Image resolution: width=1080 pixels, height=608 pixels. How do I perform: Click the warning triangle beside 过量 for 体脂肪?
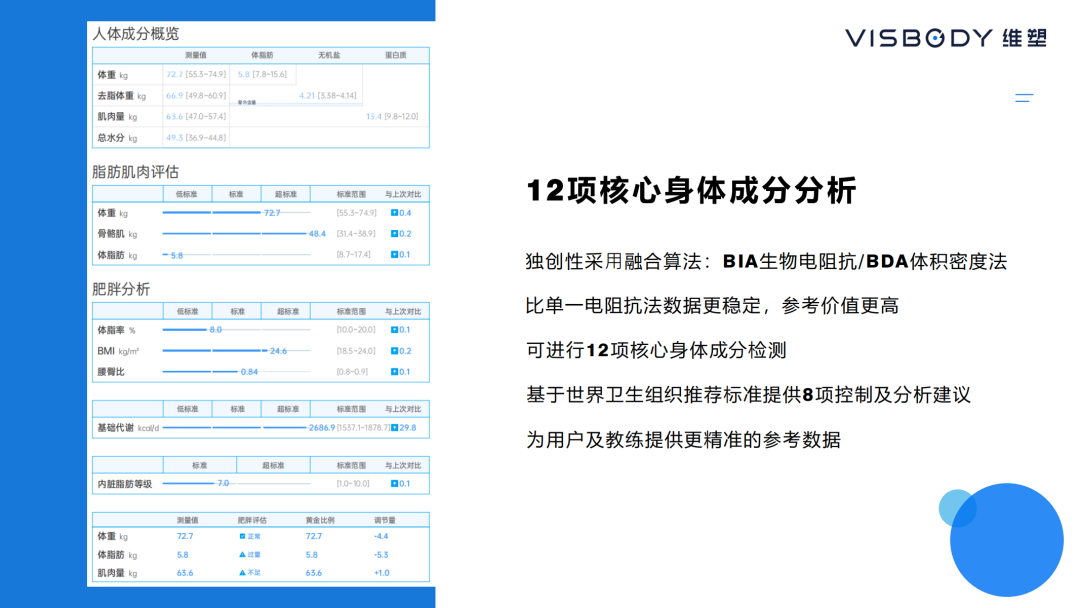[242, 554]
